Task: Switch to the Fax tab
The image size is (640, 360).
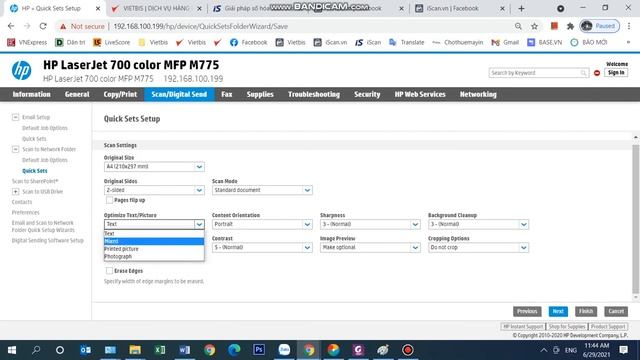Action: click(x=227, y=94)
